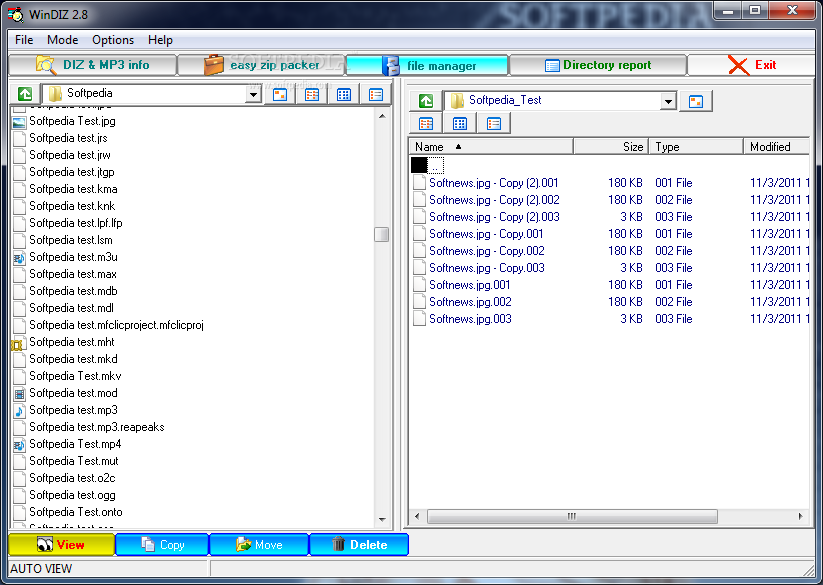Viewport: 823px width, 585px height.
Task: Sort by the Modified column header
Action: [x=777, y=146]
